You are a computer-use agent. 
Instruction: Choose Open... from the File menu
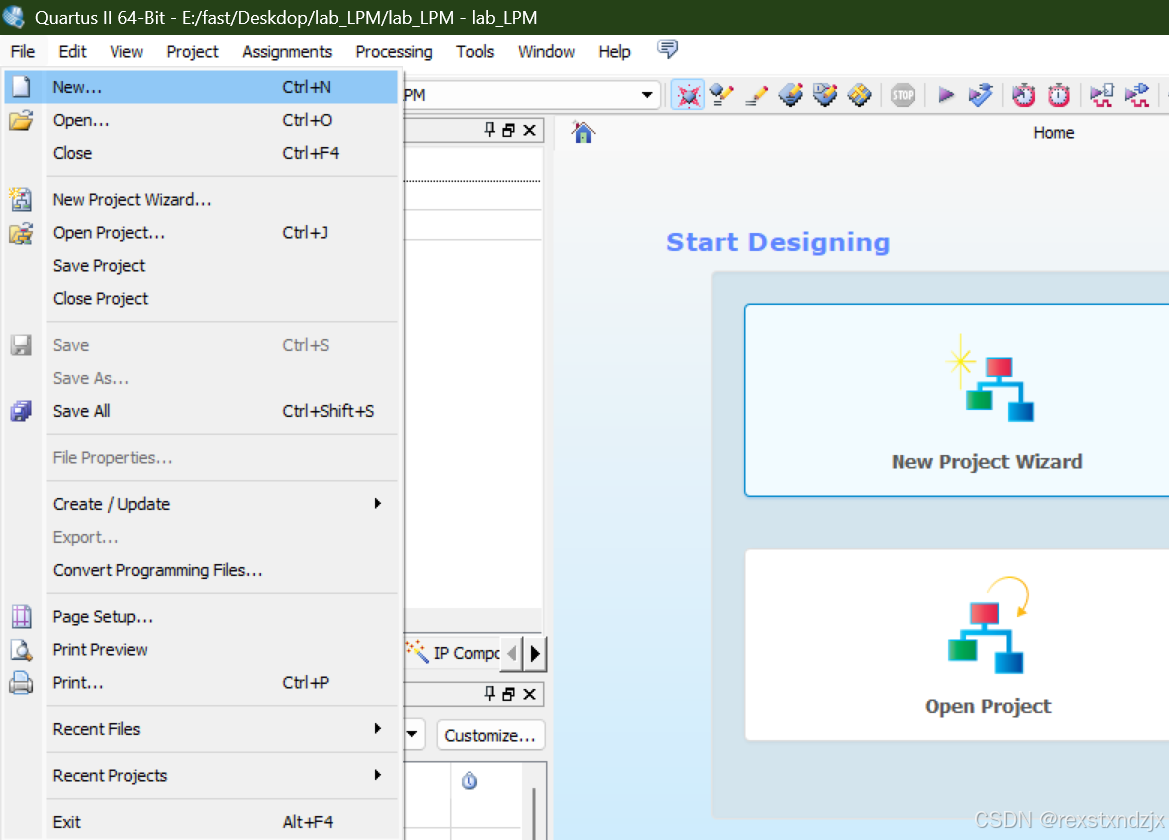[201, 120]
